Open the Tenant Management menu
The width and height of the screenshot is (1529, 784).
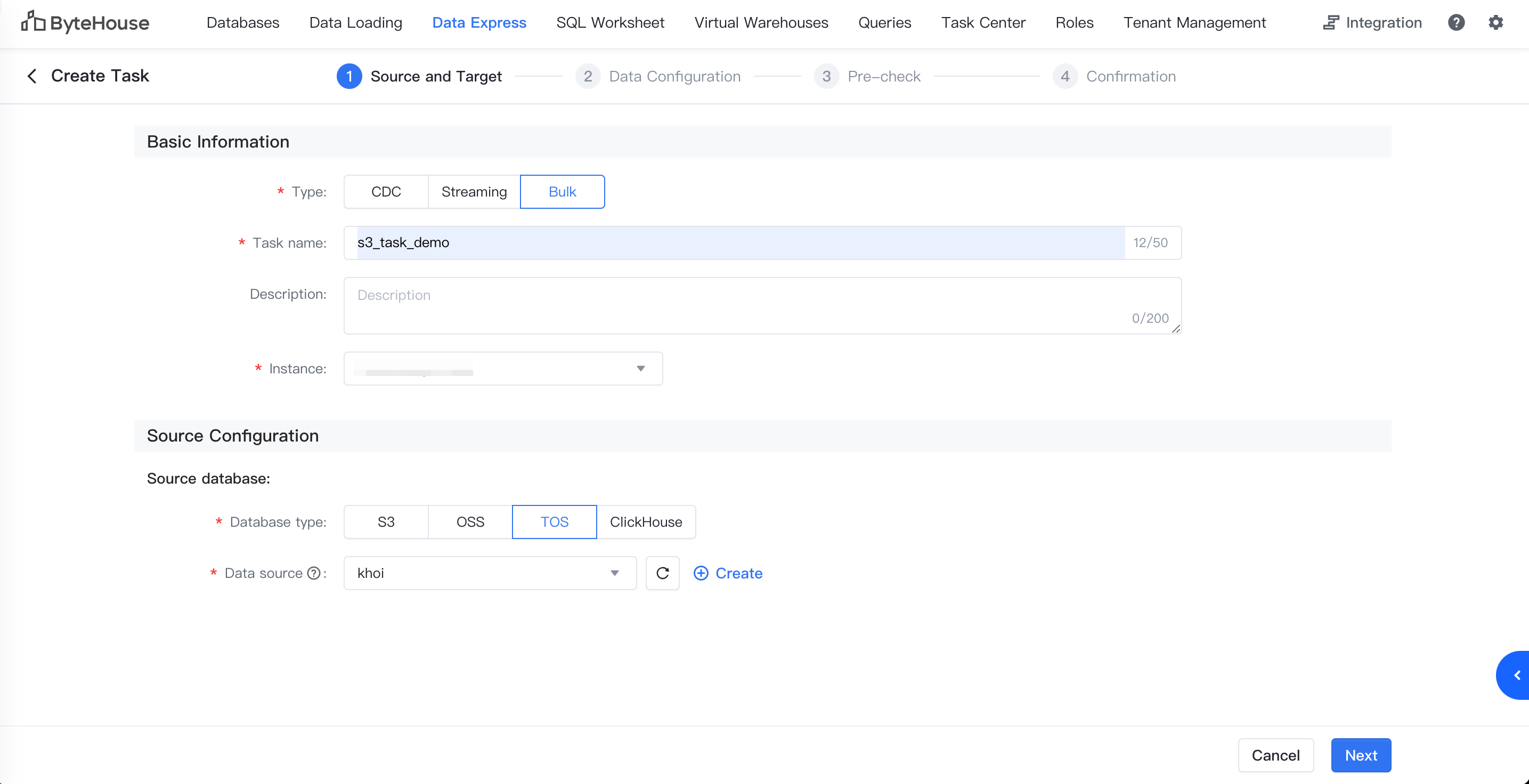pyautogui.click(x=1194, y=22)
